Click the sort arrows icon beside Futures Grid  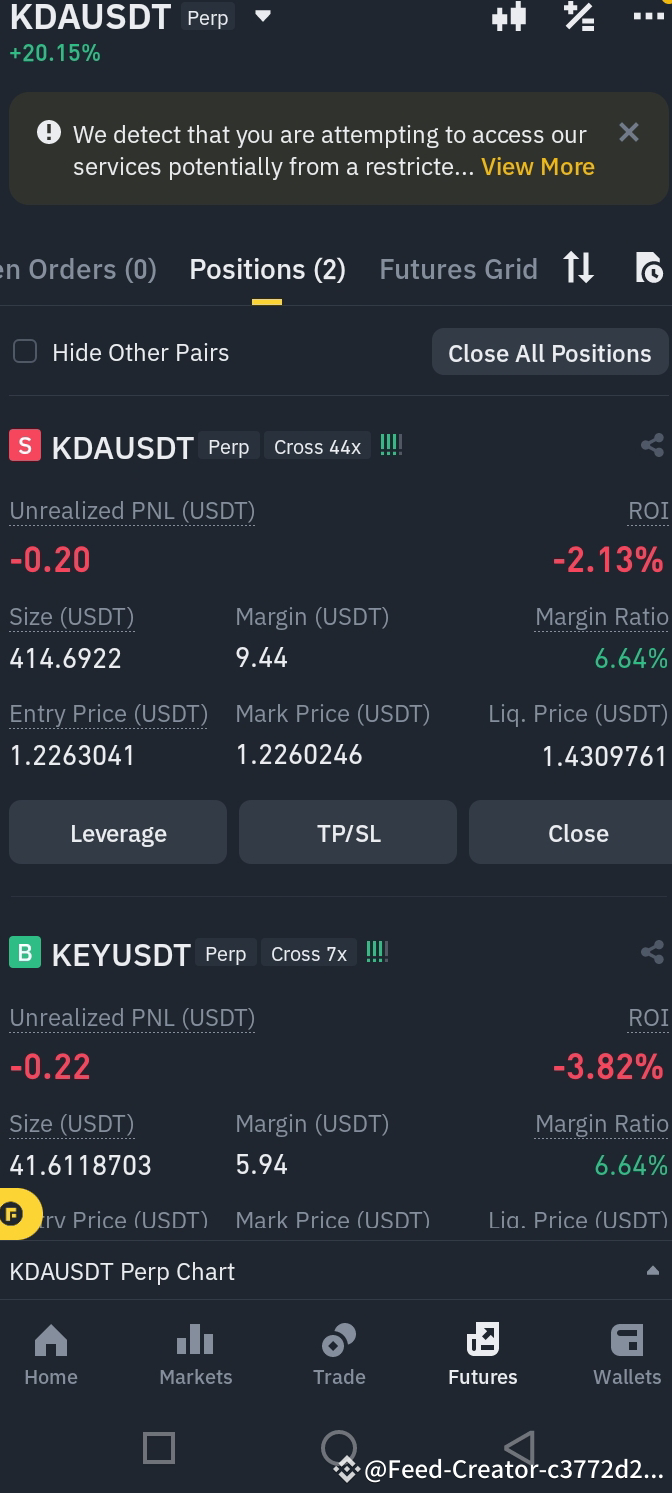(x=578, y=268)
